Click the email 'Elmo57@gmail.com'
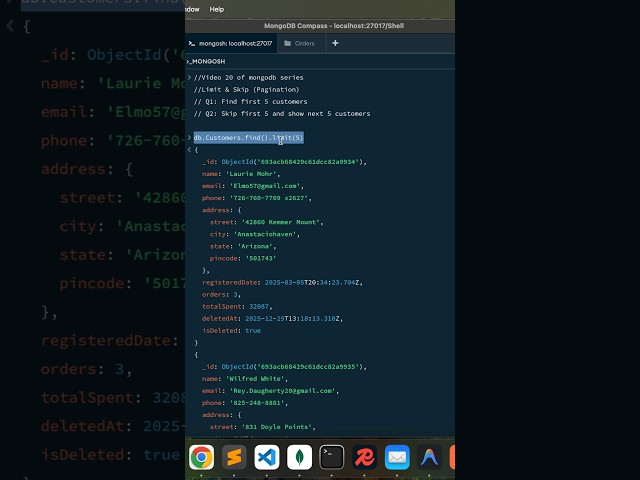 (x=267, y=186)
